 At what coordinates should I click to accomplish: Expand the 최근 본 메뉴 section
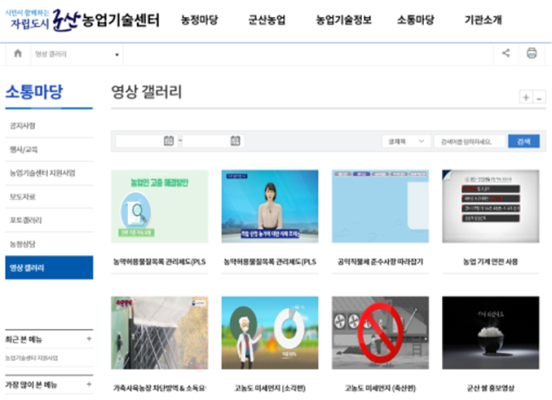[89, 339]
